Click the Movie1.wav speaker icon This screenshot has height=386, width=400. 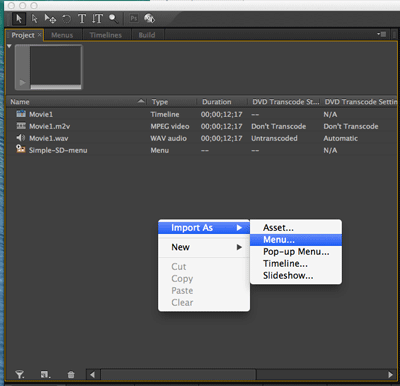21,138
